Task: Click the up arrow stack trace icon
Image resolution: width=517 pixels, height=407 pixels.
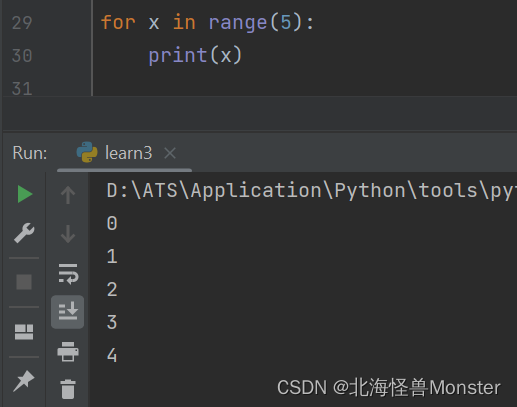Action: (x=68, y=195)
